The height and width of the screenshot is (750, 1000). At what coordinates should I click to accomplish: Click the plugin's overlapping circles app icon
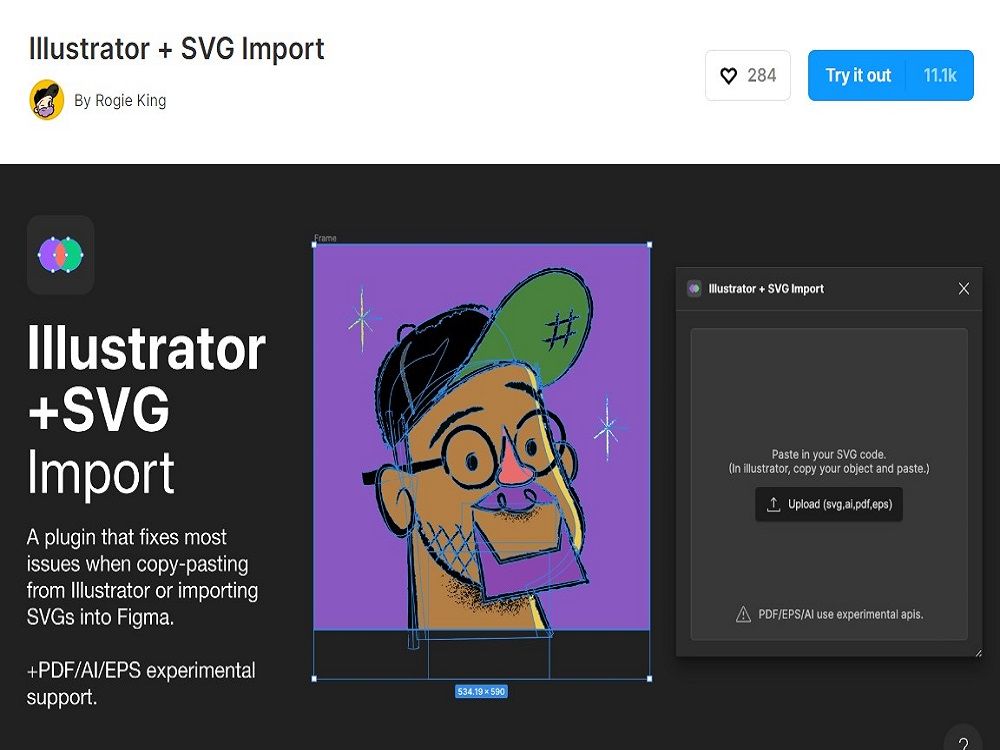point(61,254)
